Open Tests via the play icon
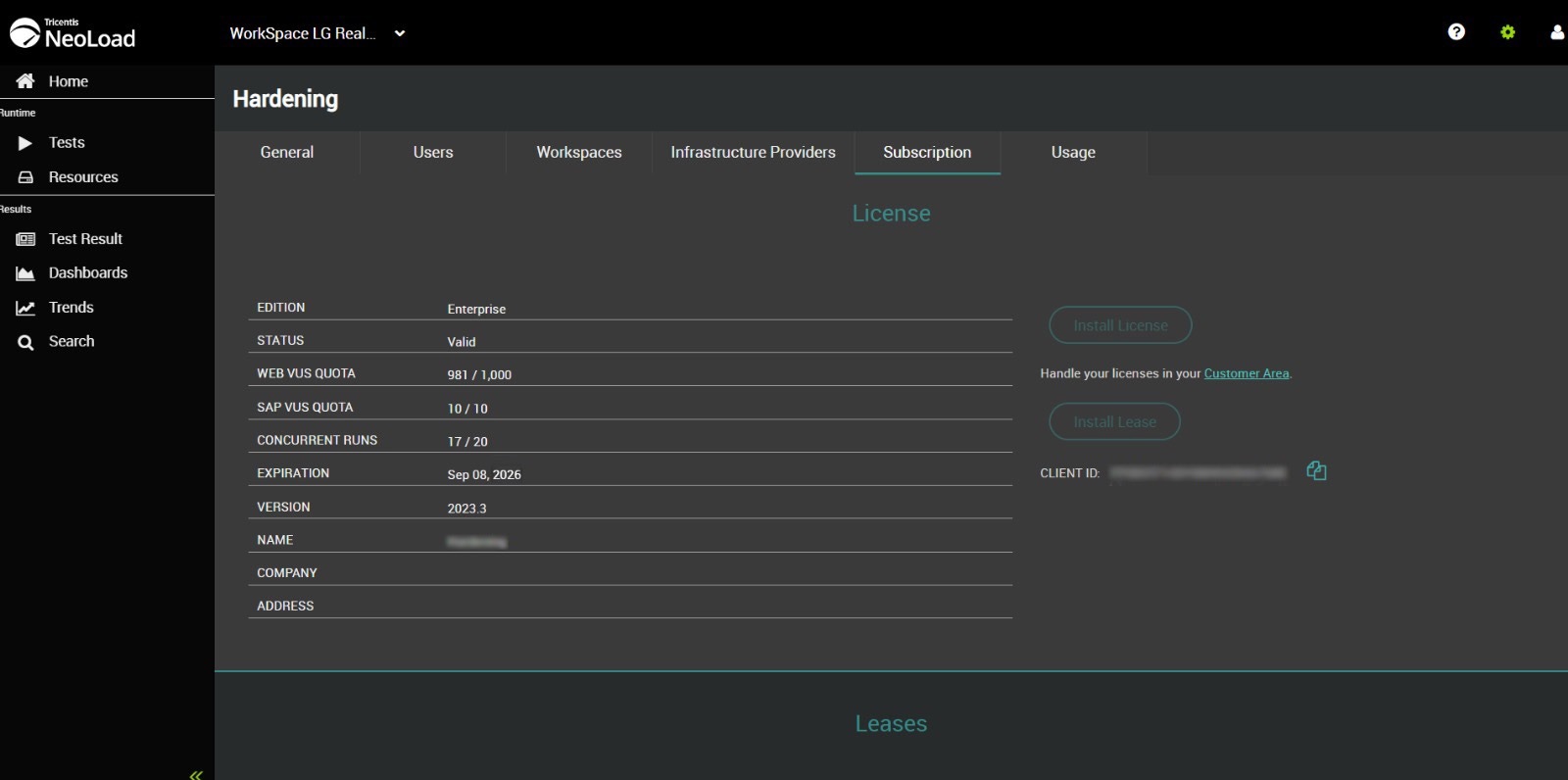 pos(25,143)
